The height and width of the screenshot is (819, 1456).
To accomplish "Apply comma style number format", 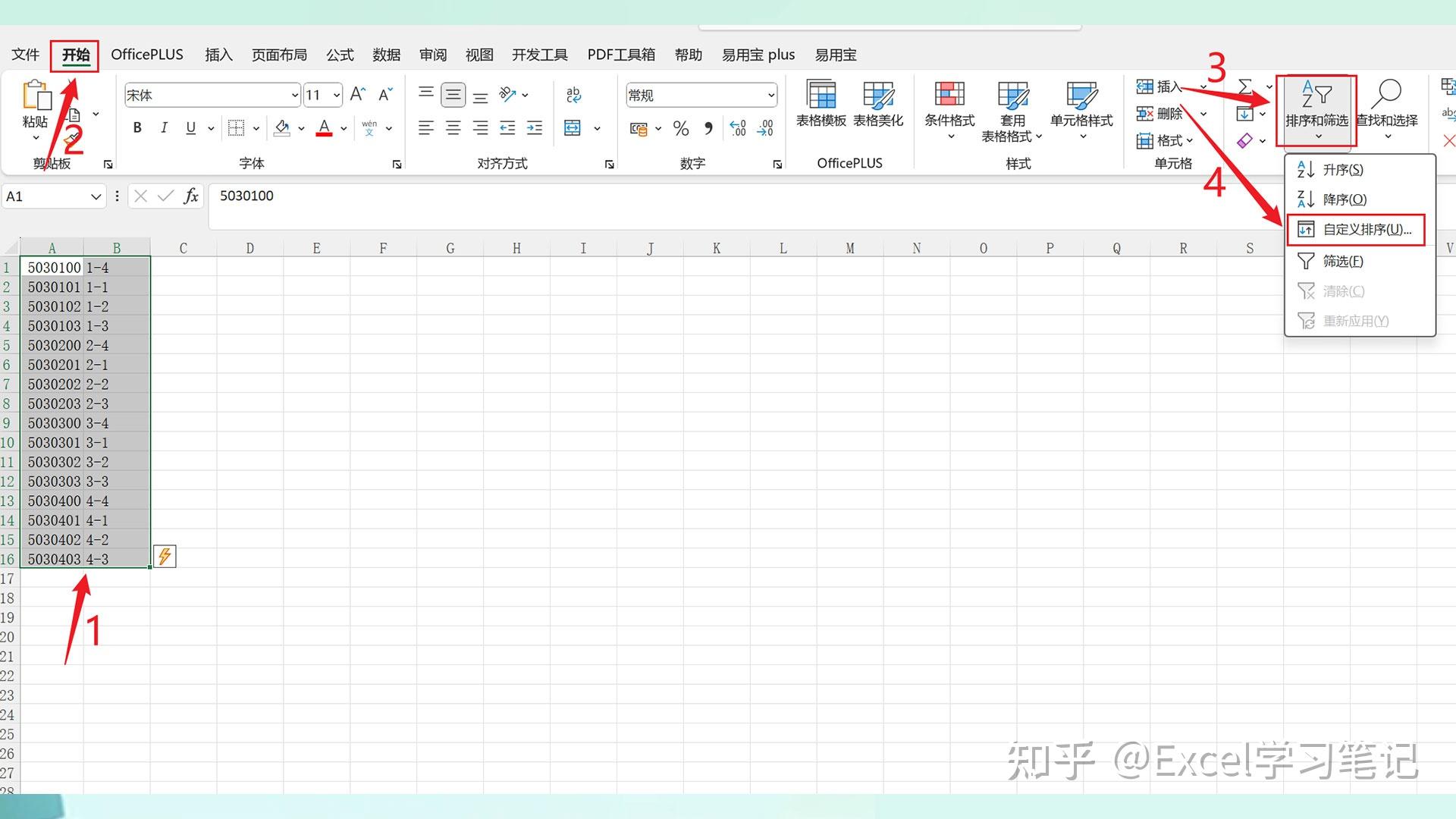I will point(708,128).
